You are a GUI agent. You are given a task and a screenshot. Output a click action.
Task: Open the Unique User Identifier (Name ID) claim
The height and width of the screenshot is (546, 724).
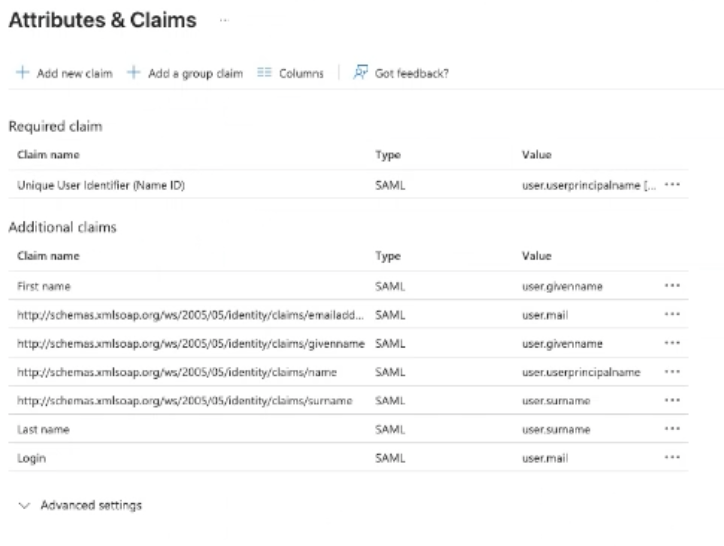tap(101, 185)
